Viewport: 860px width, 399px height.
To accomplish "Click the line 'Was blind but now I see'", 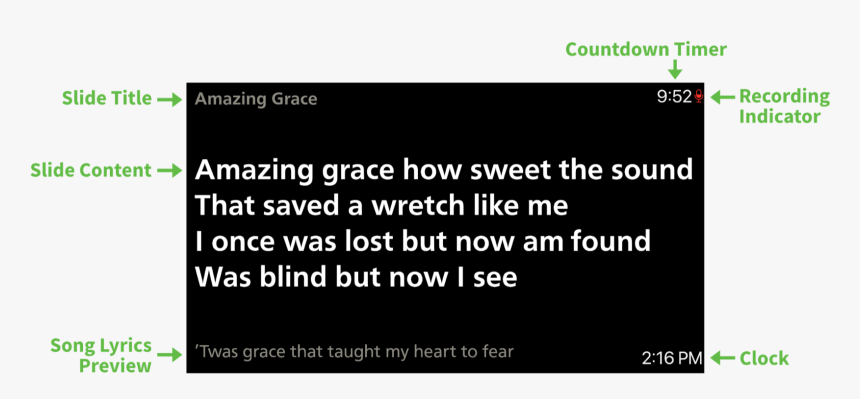I will pyautogui.click(x=357, y=278).
